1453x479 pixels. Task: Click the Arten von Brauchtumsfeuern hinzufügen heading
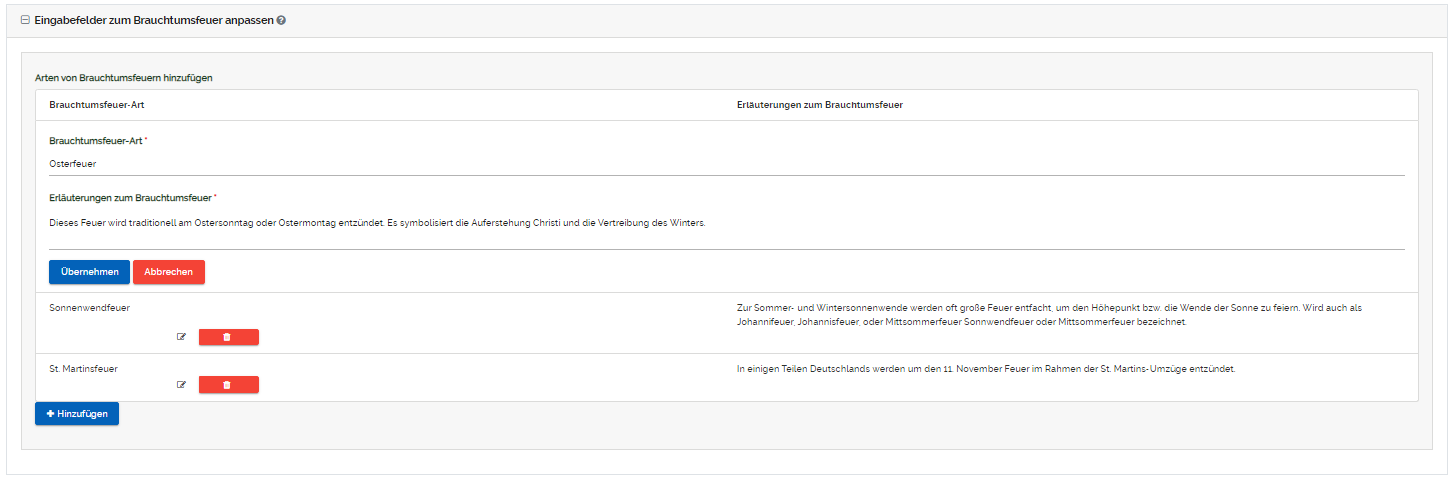click(124, 77)
